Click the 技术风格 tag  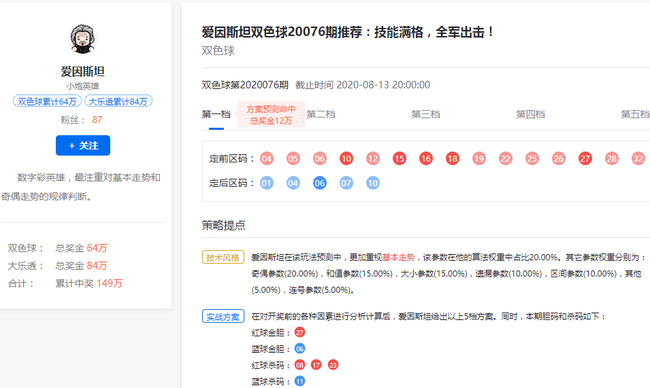pyautogui.click(x=223, y=257)
